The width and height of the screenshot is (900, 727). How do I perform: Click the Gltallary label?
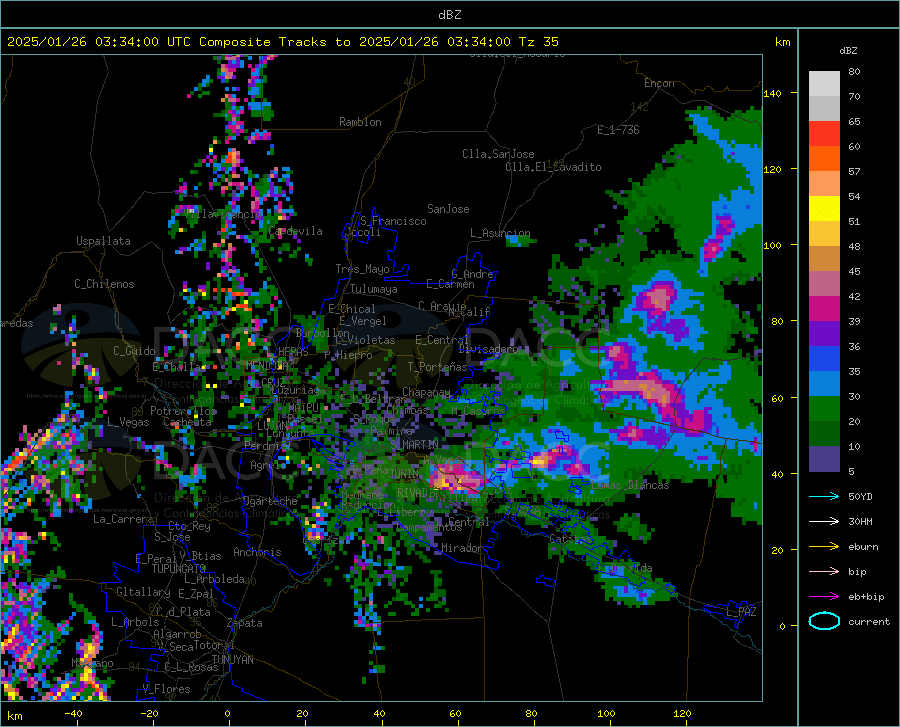pos(143,592)
